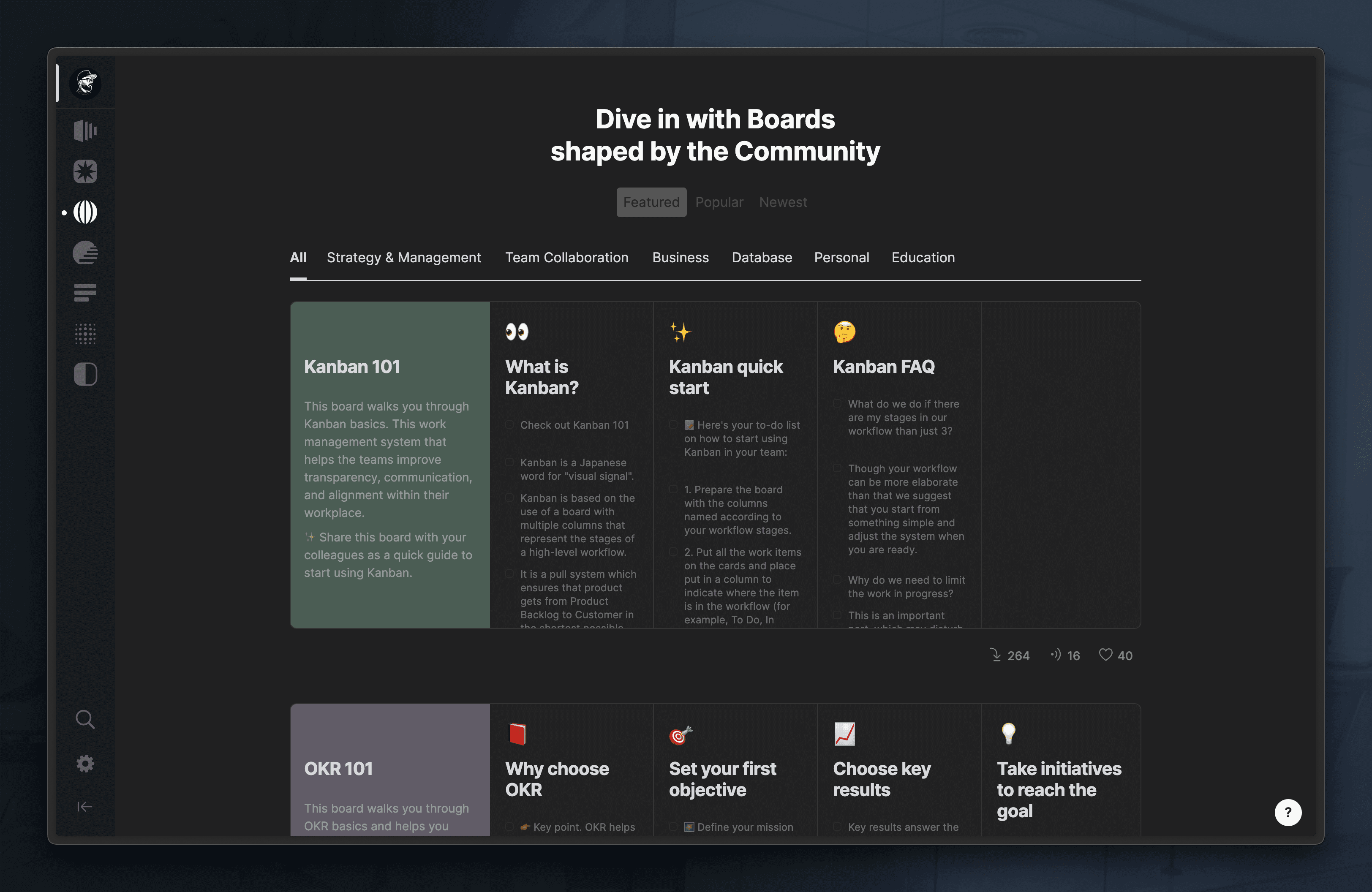Screen dimensions: 1372x892
Task: Check 'Kanban is based on the use' item
Action: pyautogui.click(x=509, y=498)
